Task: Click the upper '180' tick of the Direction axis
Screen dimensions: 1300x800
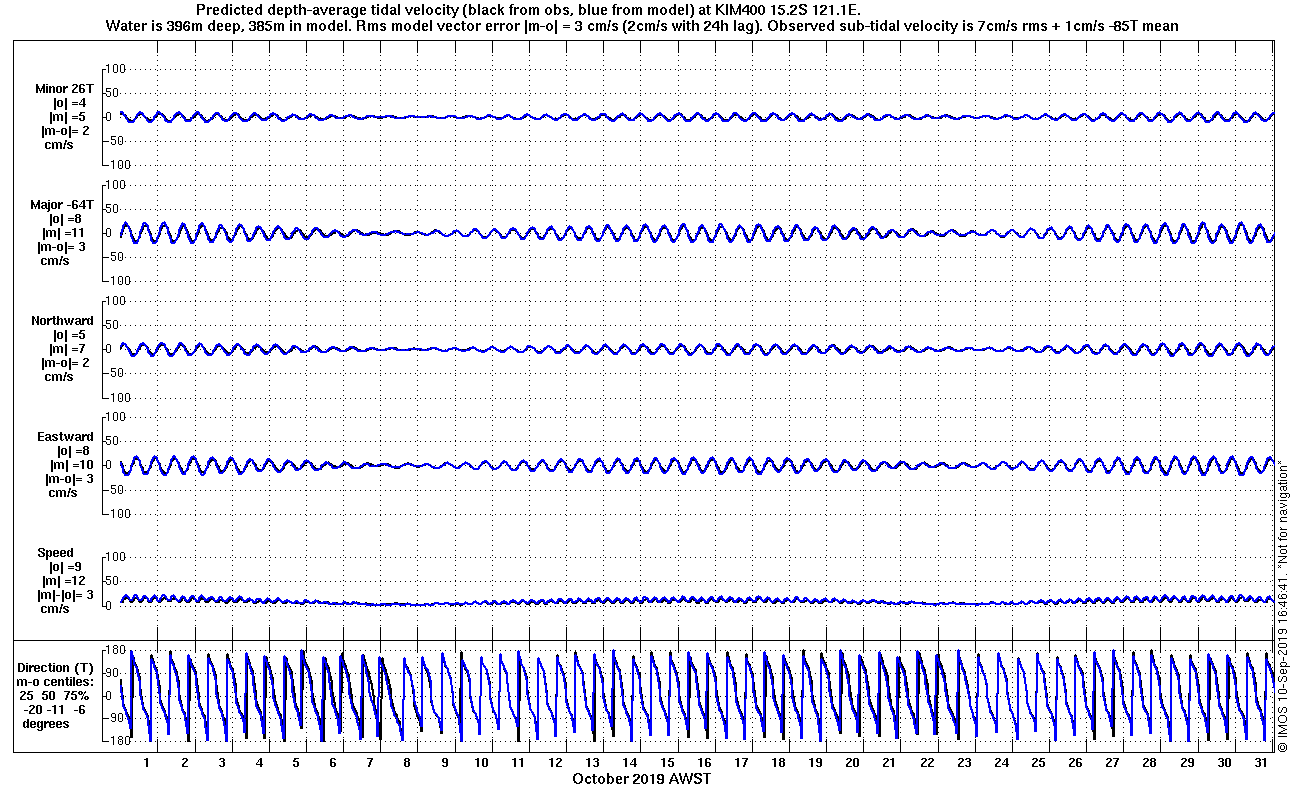Action: 117,650
